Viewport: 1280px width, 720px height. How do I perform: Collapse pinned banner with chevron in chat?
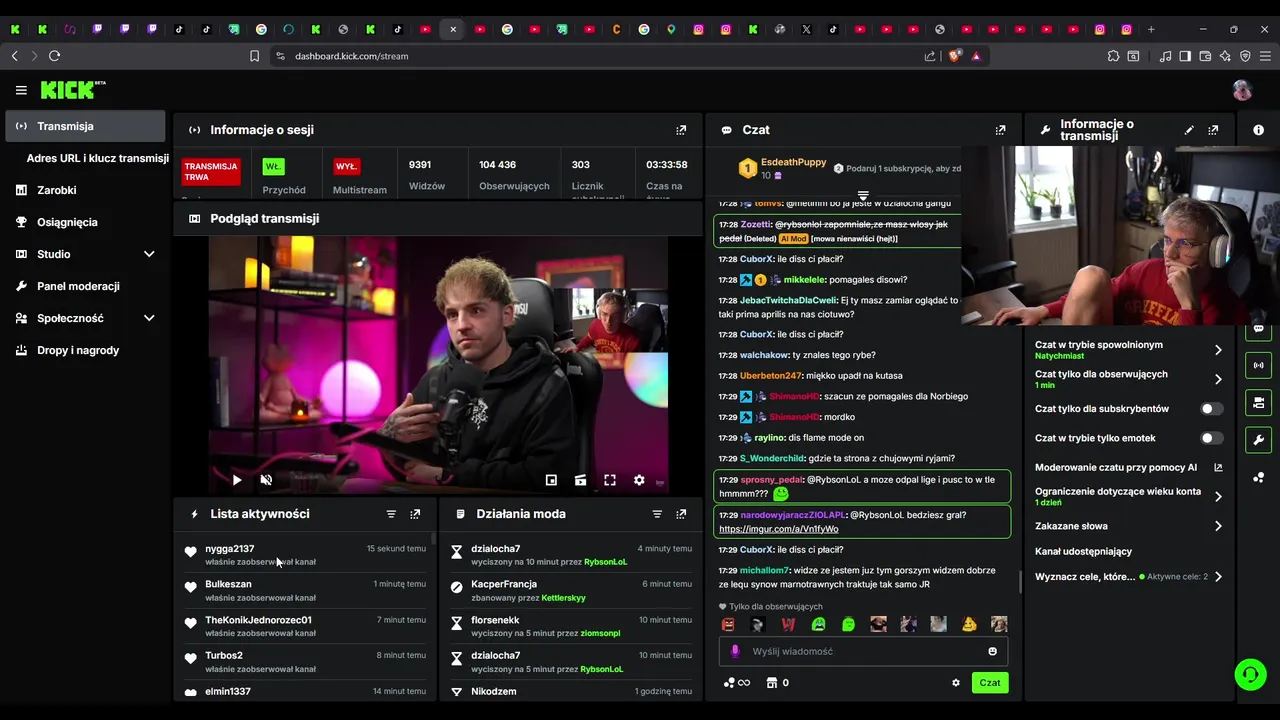863,195
